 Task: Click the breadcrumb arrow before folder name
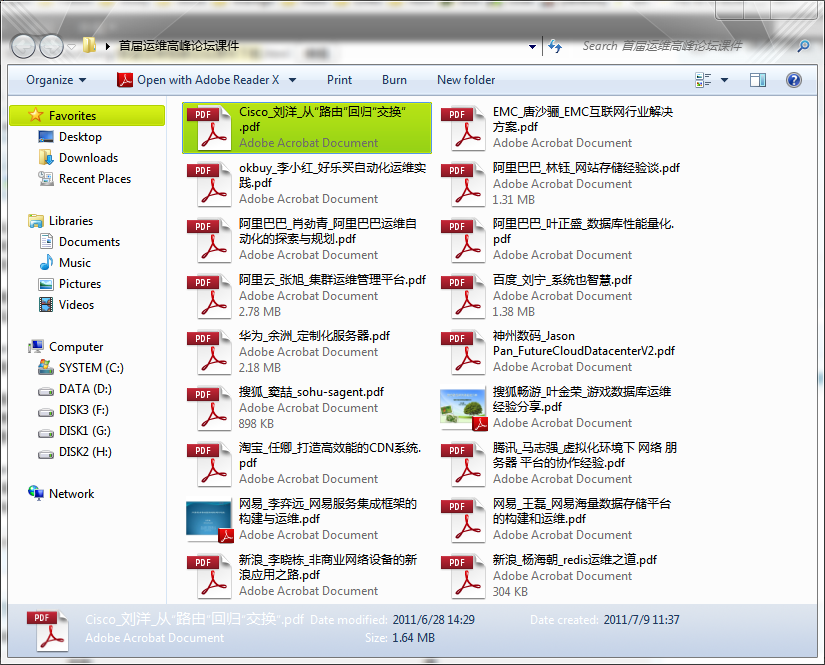pyautogui.click(x=107, y=46)
